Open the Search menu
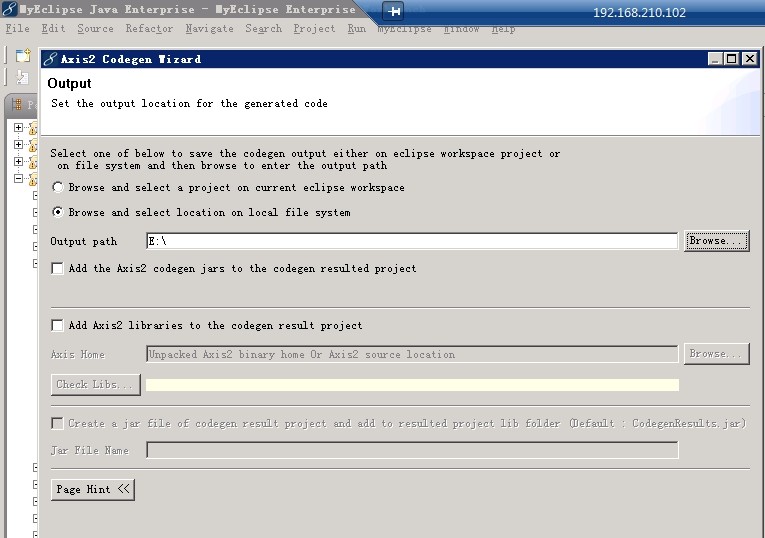Viewport: 765px width, 538px height. pos(263,29)
